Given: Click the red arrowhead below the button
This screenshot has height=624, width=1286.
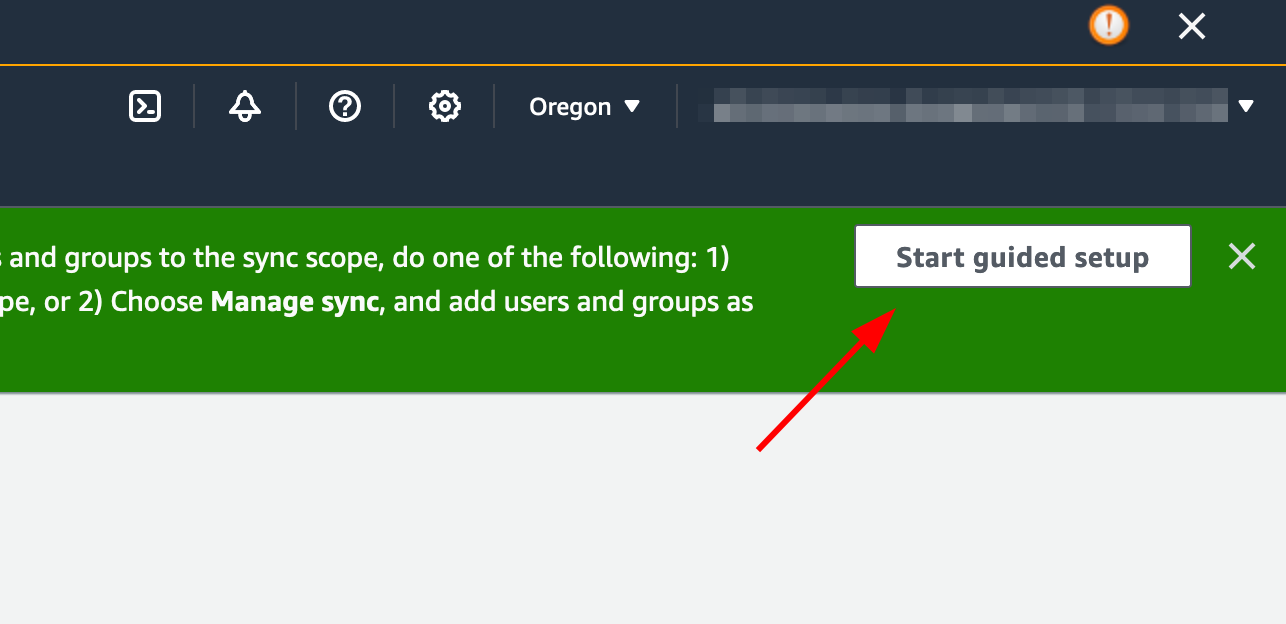Looking at the screenshot, I should [878, 326].
